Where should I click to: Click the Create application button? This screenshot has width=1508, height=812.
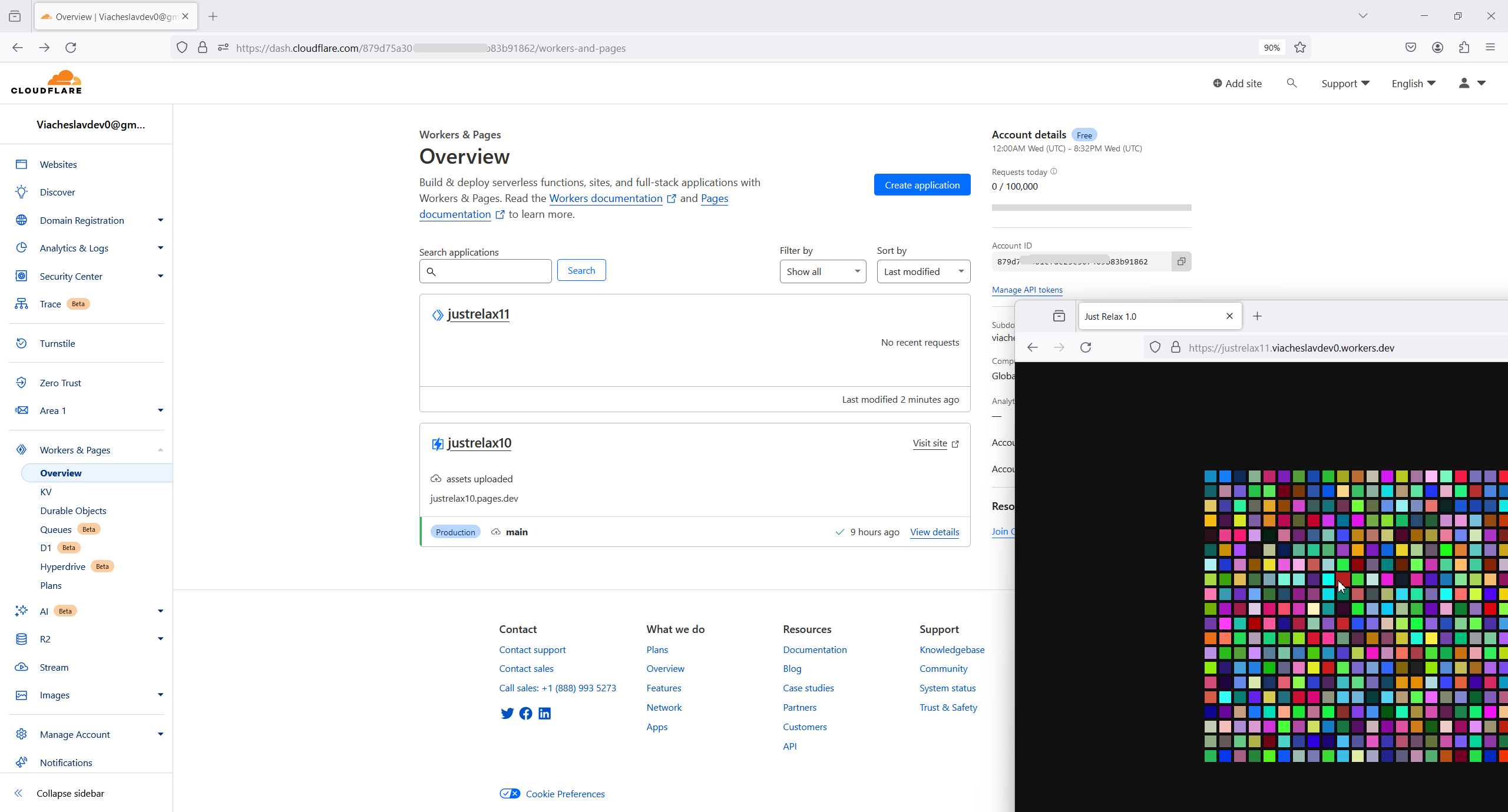coord(922,185)
